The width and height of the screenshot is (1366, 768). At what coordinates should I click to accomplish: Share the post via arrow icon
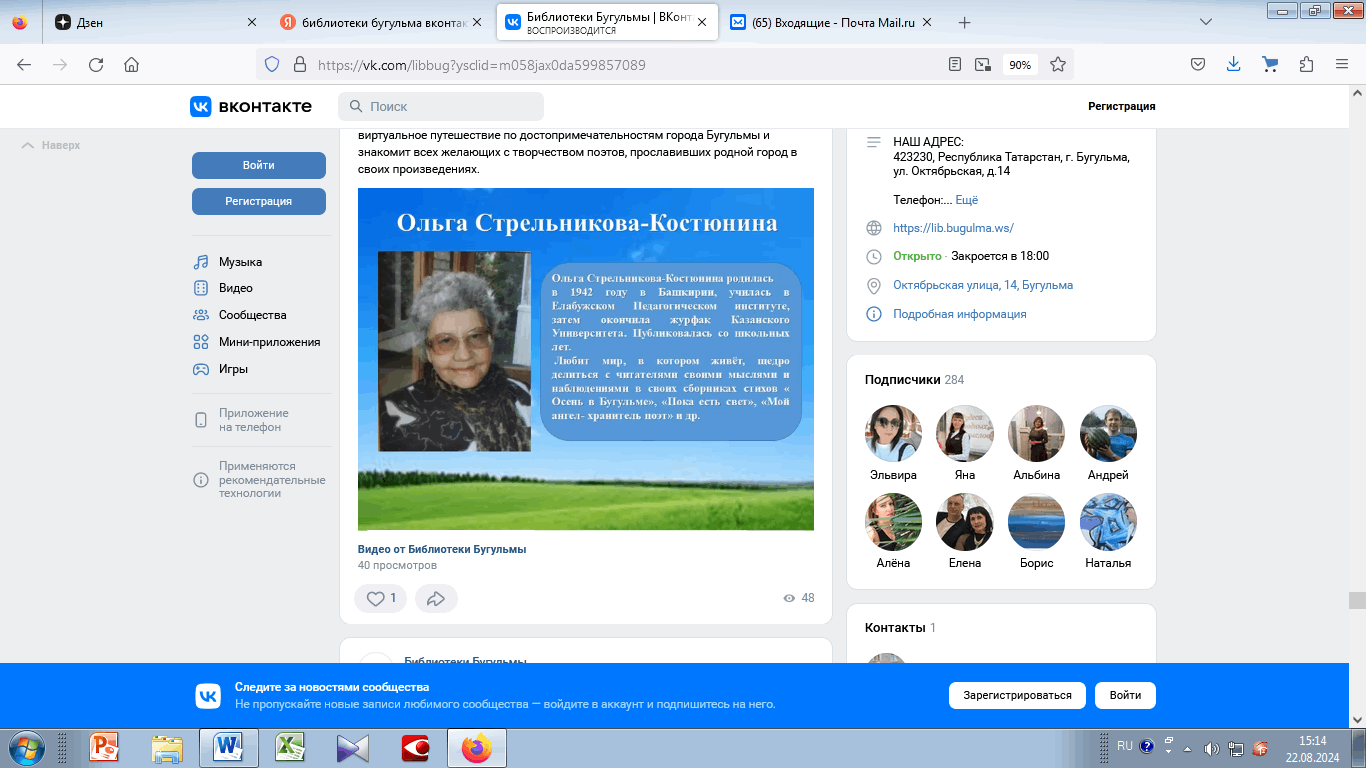[436, 598]
